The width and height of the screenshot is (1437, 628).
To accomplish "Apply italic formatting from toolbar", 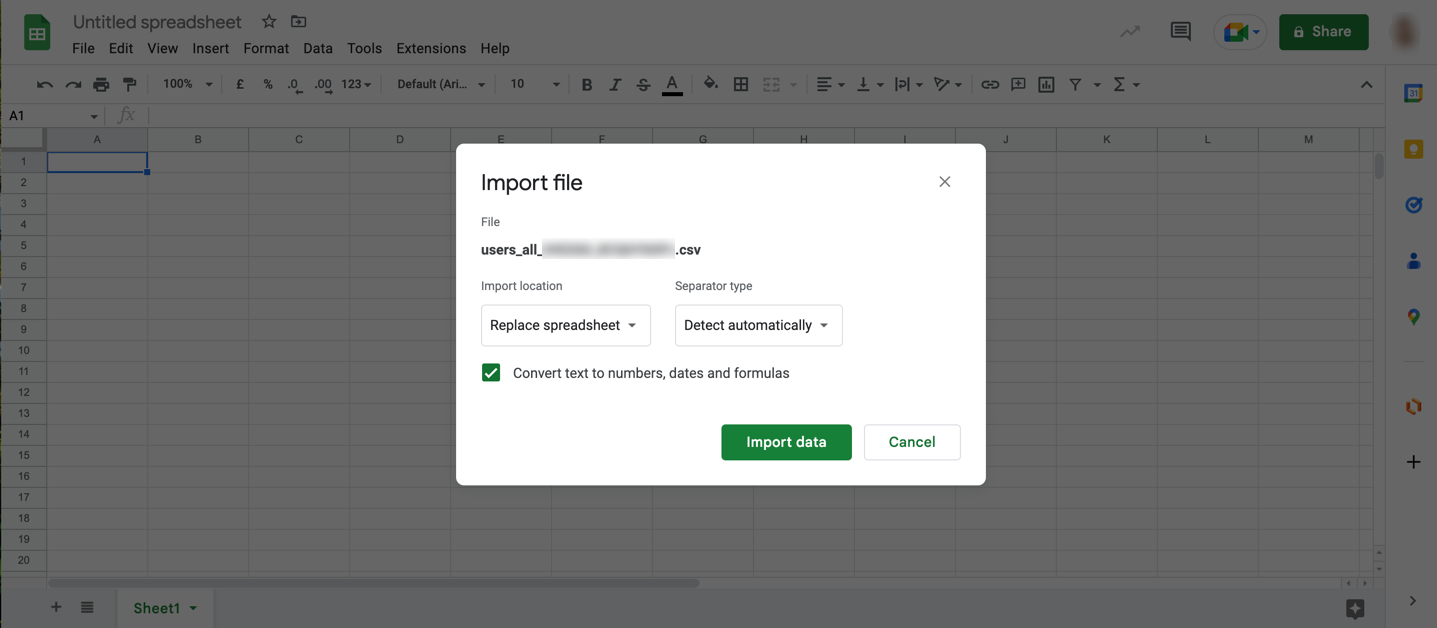I will 615,84.
